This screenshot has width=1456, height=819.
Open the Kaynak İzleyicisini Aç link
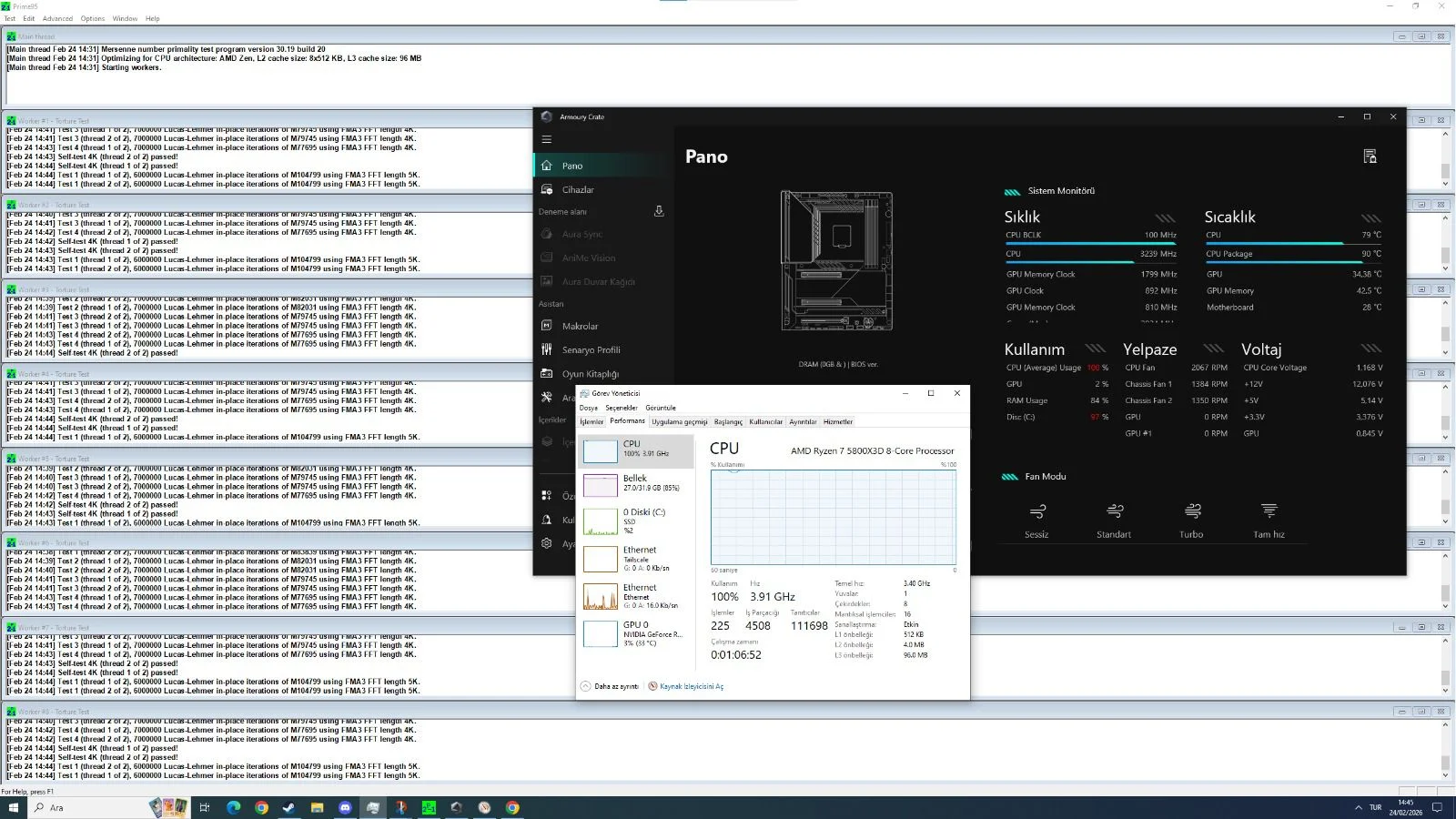[x=692, y=686]
